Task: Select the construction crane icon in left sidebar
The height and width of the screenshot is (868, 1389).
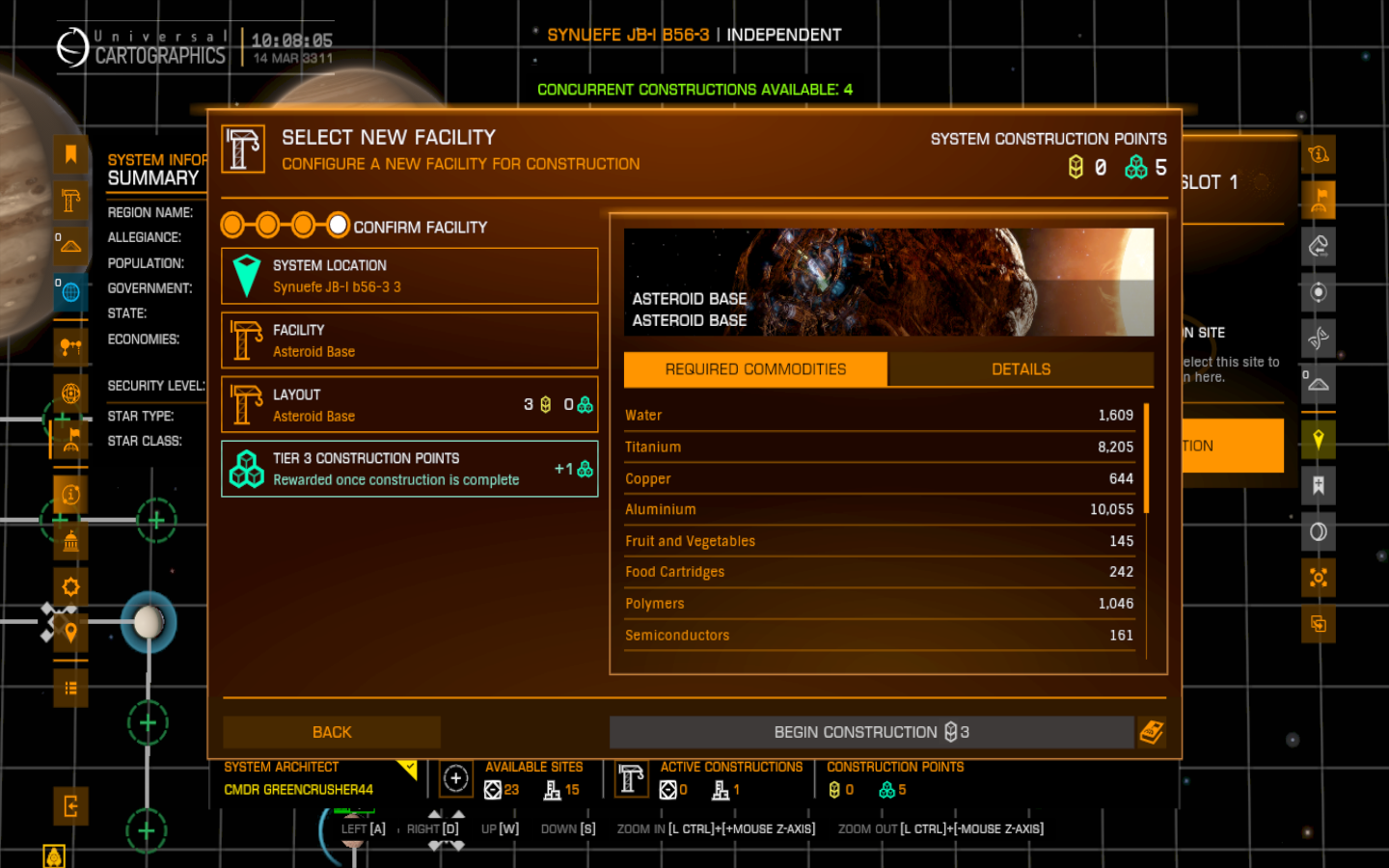Action: click(x=70, y=201)
